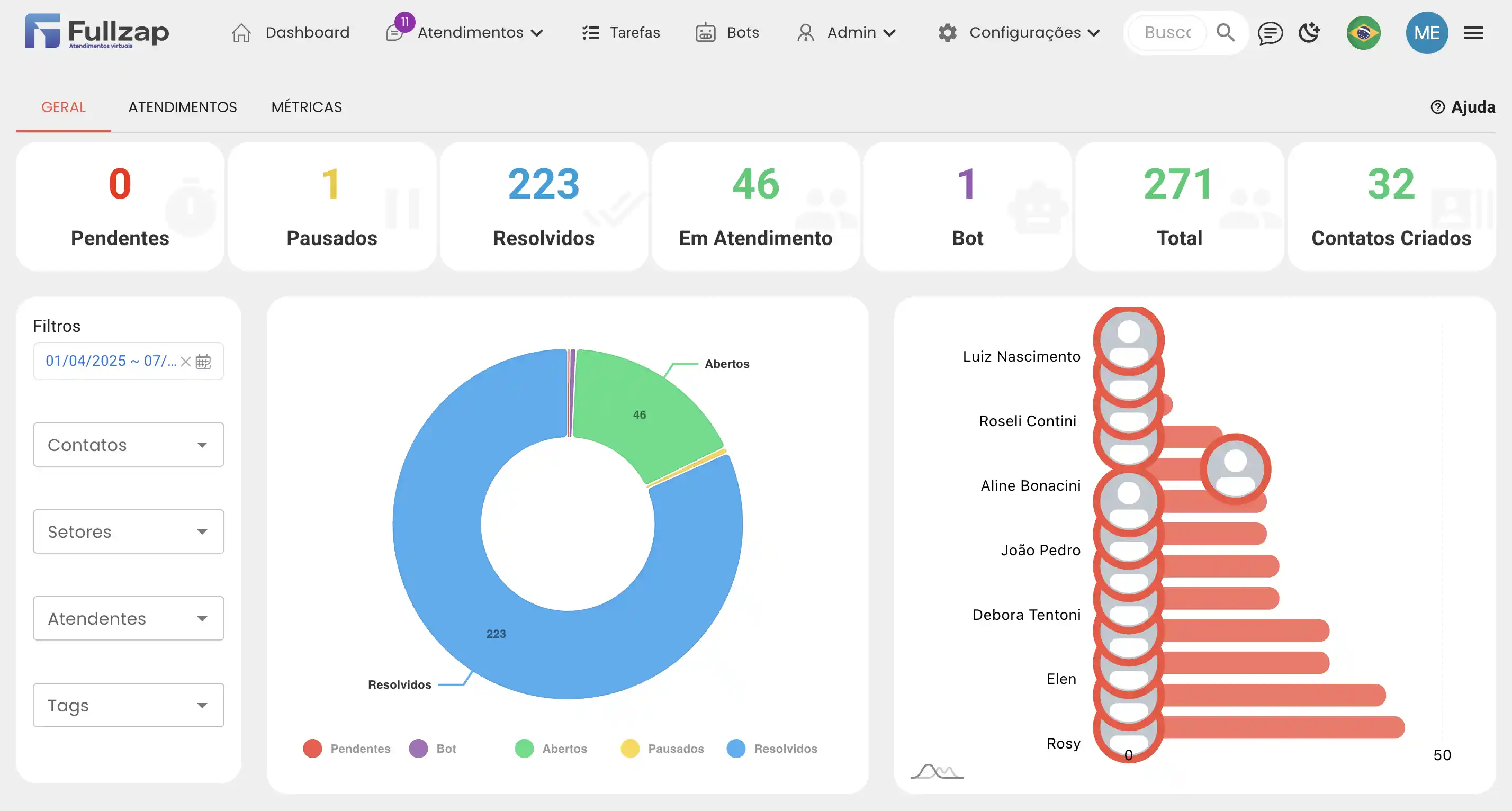Toggle dark mode moon icon
The height and width of the screenshot is (811, 1512).
tap(1309, 32)
